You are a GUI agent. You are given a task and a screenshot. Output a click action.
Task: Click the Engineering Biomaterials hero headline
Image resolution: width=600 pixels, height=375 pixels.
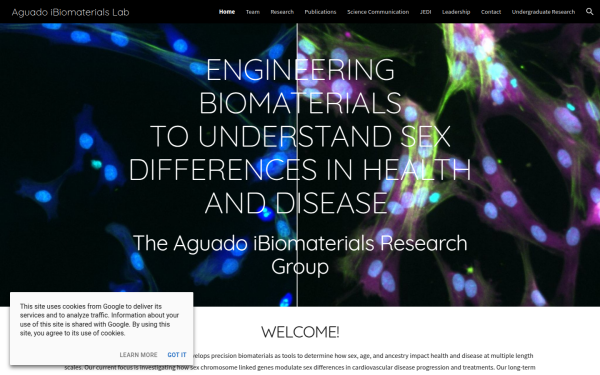(x=300, y=136)
